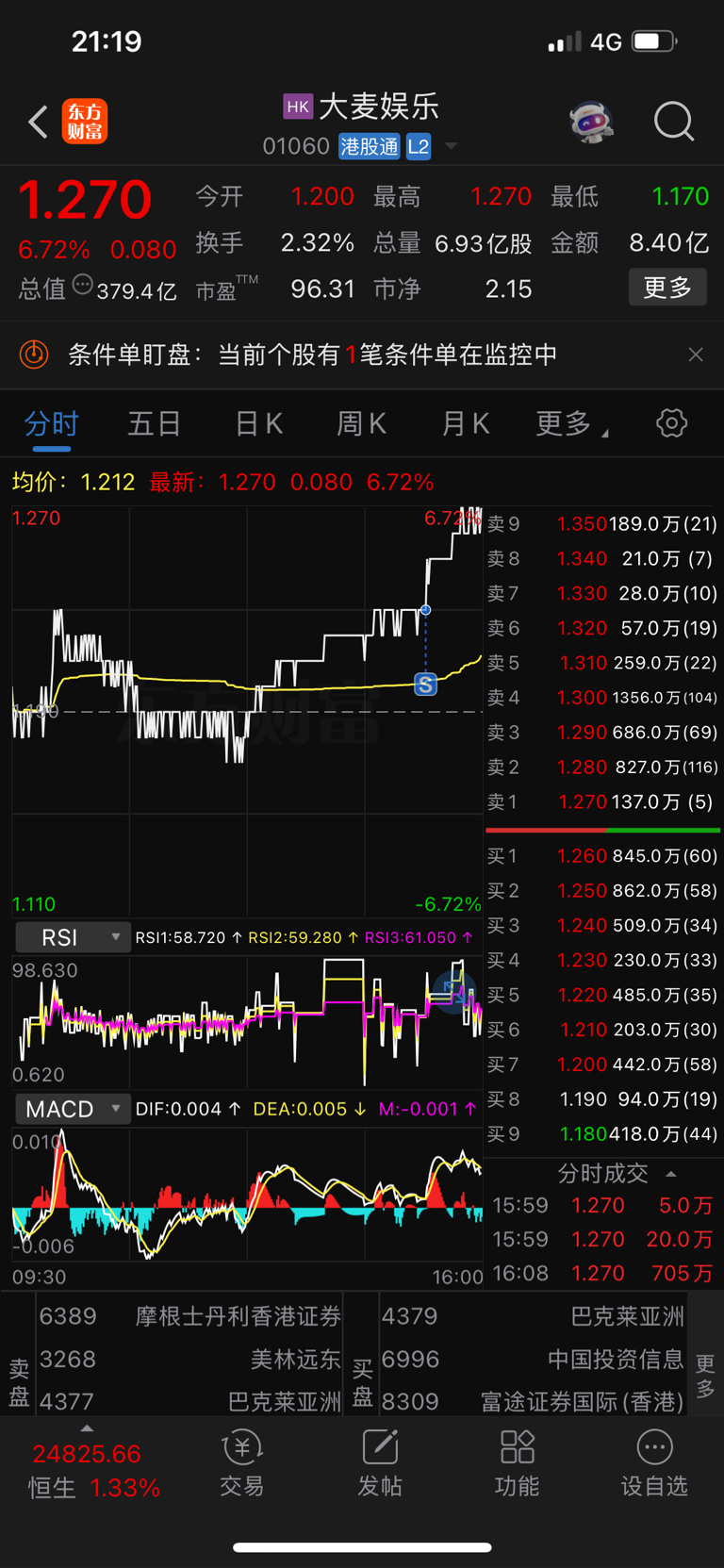Open the 发帖 post icon

point(380,1463)
